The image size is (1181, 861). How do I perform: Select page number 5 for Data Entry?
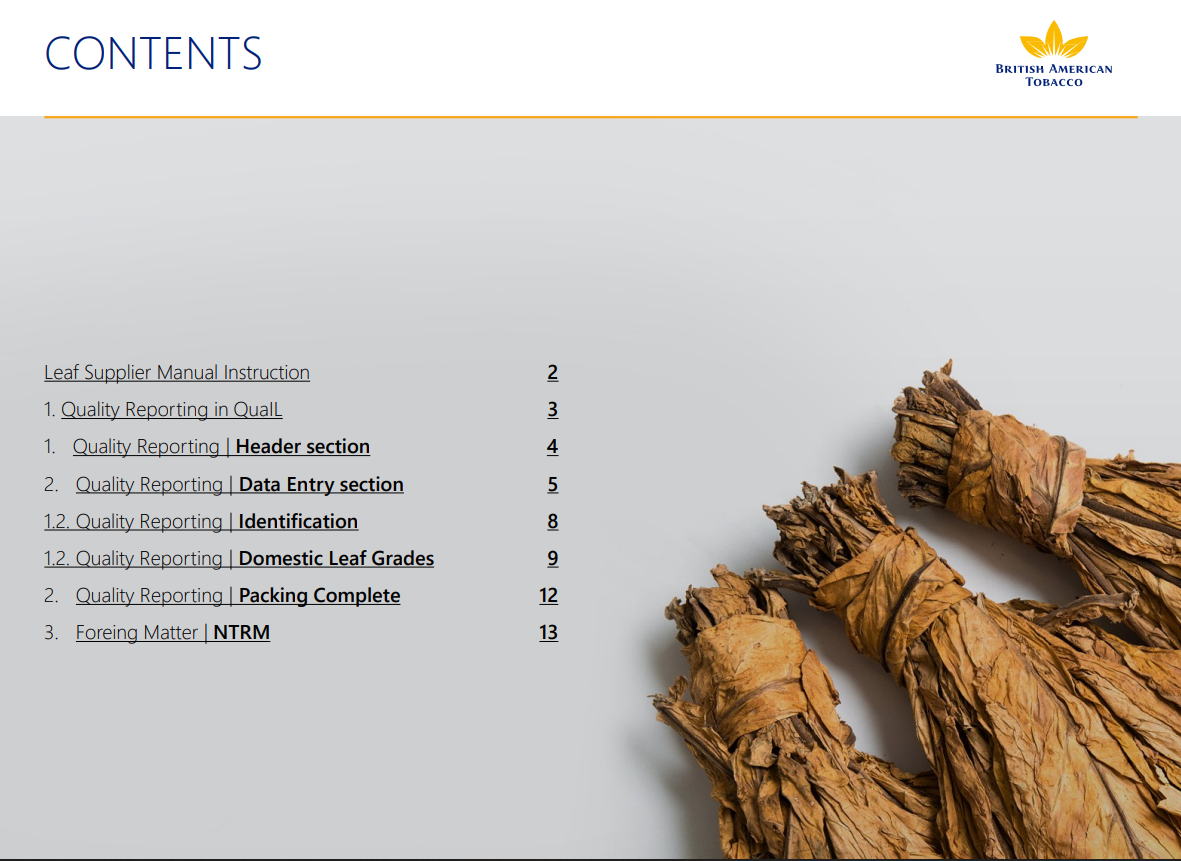coord(552,485)
